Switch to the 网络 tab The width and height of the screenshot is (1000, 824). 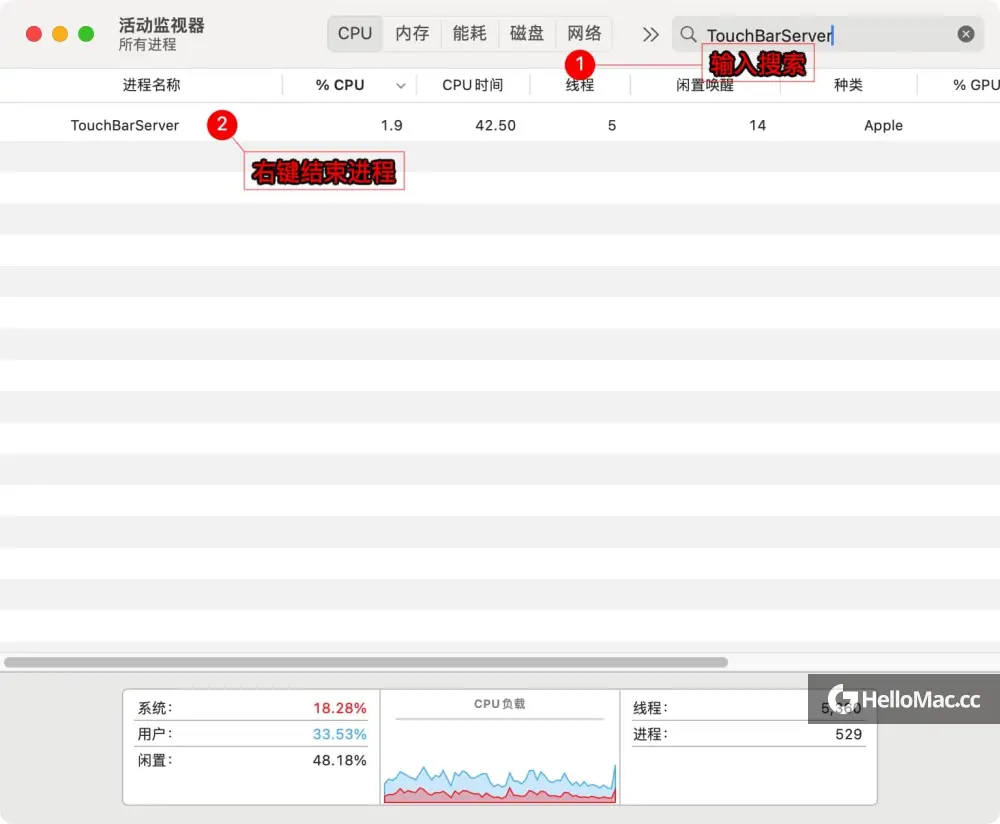[x=584, y=33]
